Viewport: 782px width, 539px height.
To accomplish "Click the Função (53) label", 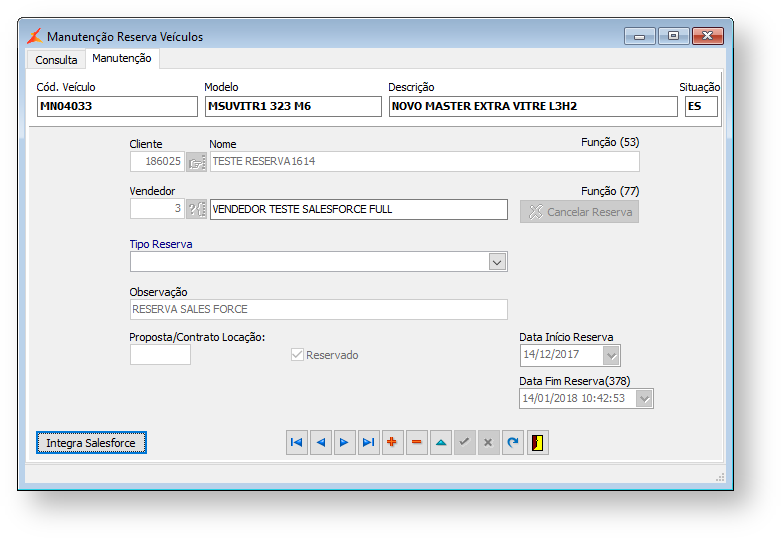I will (x=610, y=142).
